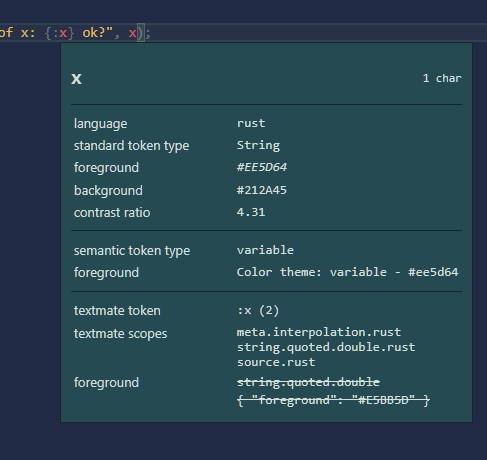
Task: Click the struck-through string.quoted.double rule
Action: click(x=308, y=382)
